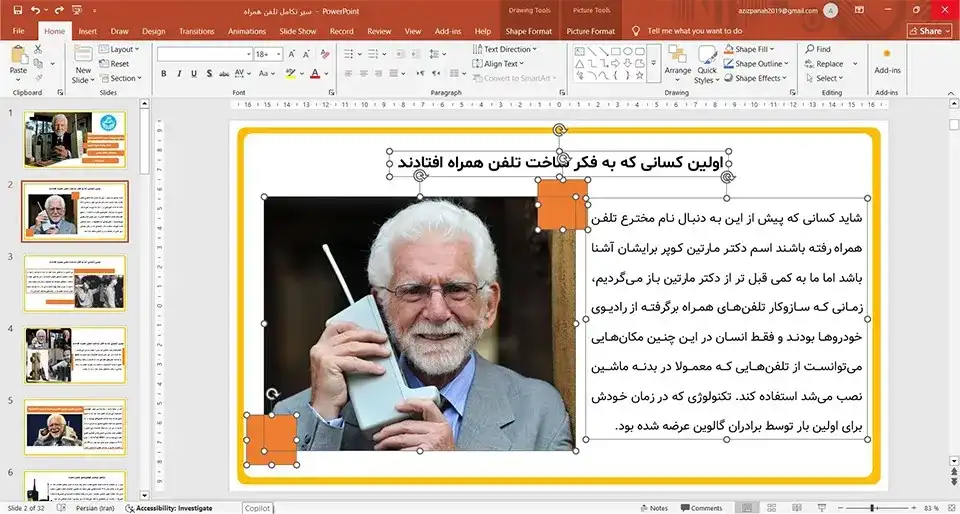Open the File tab
The image size is (960, 514).
point(18,31)
